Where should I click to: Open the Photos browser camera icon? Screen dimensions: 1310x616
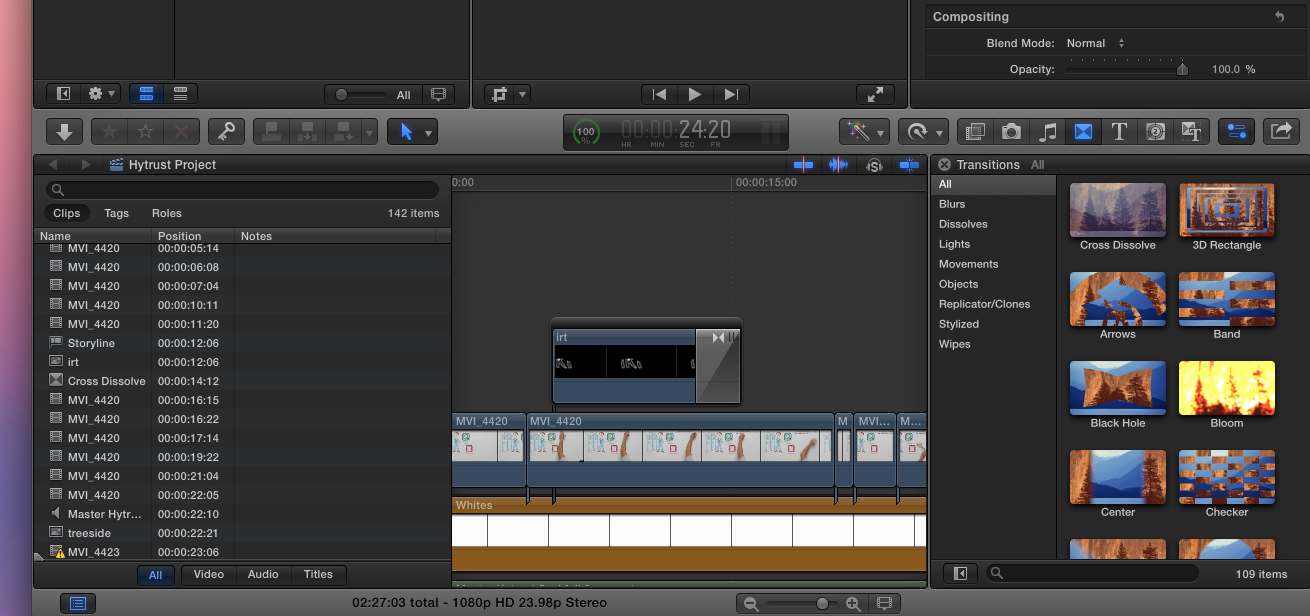(1011, 131)
